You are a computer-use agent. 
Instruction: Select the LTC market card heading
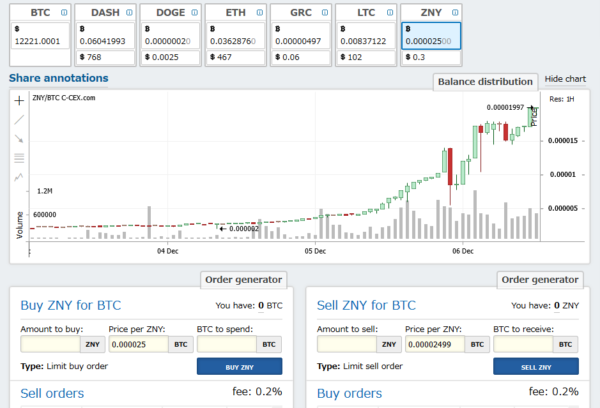coord(366,13)
